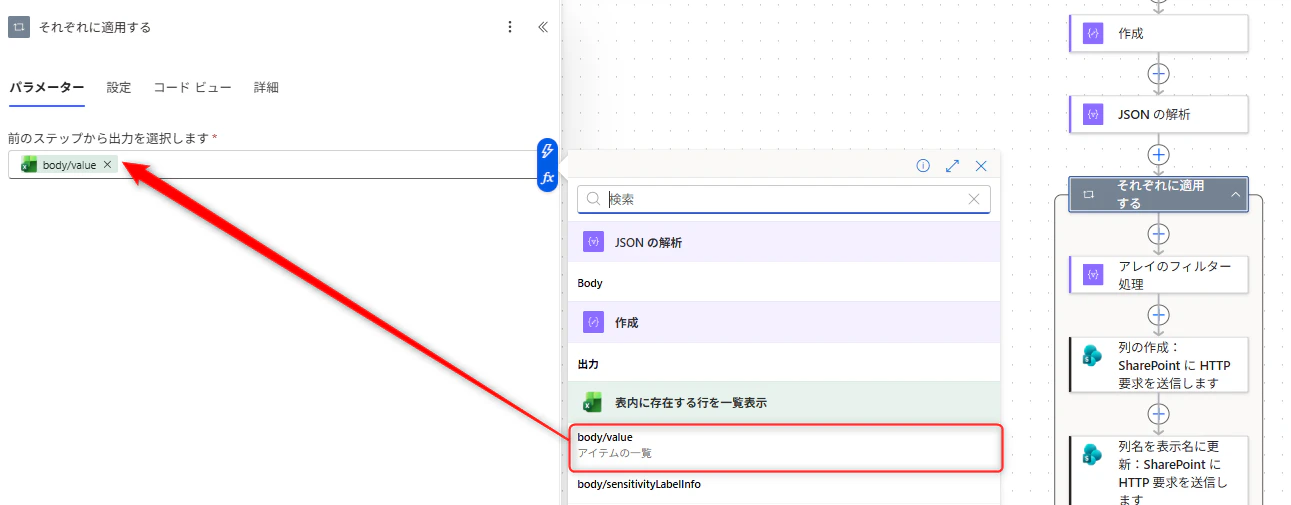
Task: Click the purple icon beside JSON の解析 in popup
Action: 594,242
